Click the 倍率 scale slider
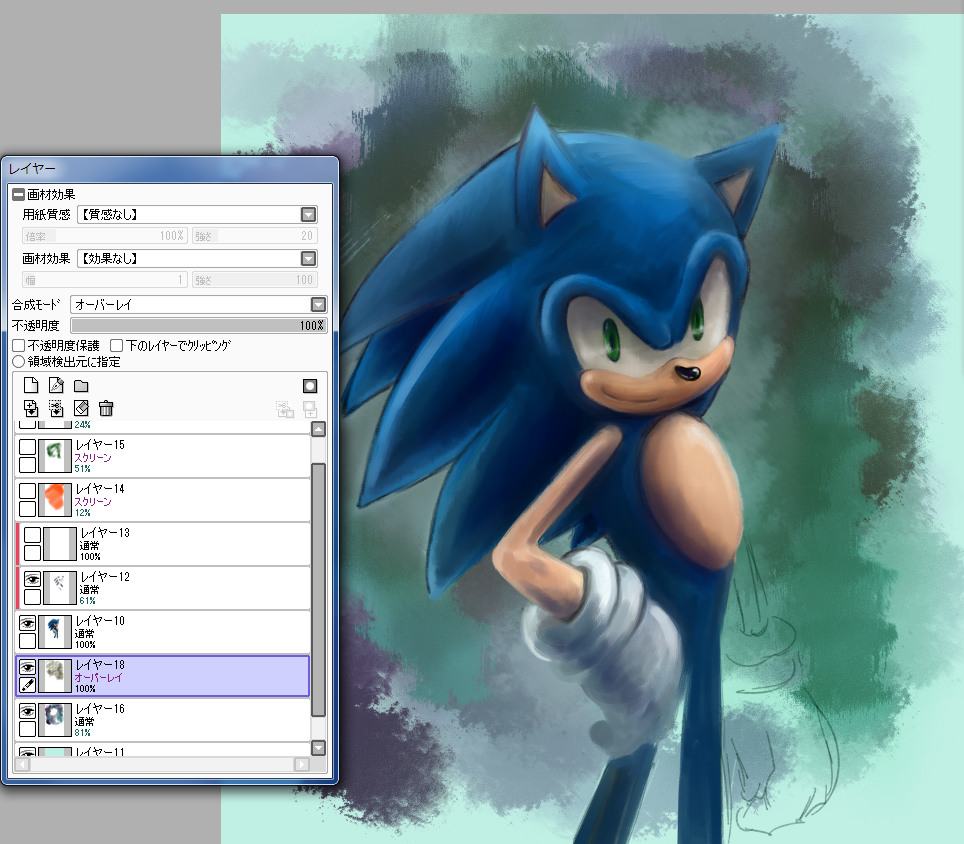 coord(105,236)
